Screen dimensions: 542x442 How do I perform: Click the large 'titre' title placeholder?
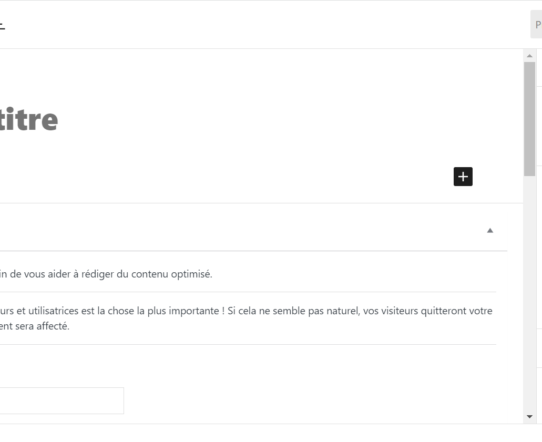coord(28,120)
